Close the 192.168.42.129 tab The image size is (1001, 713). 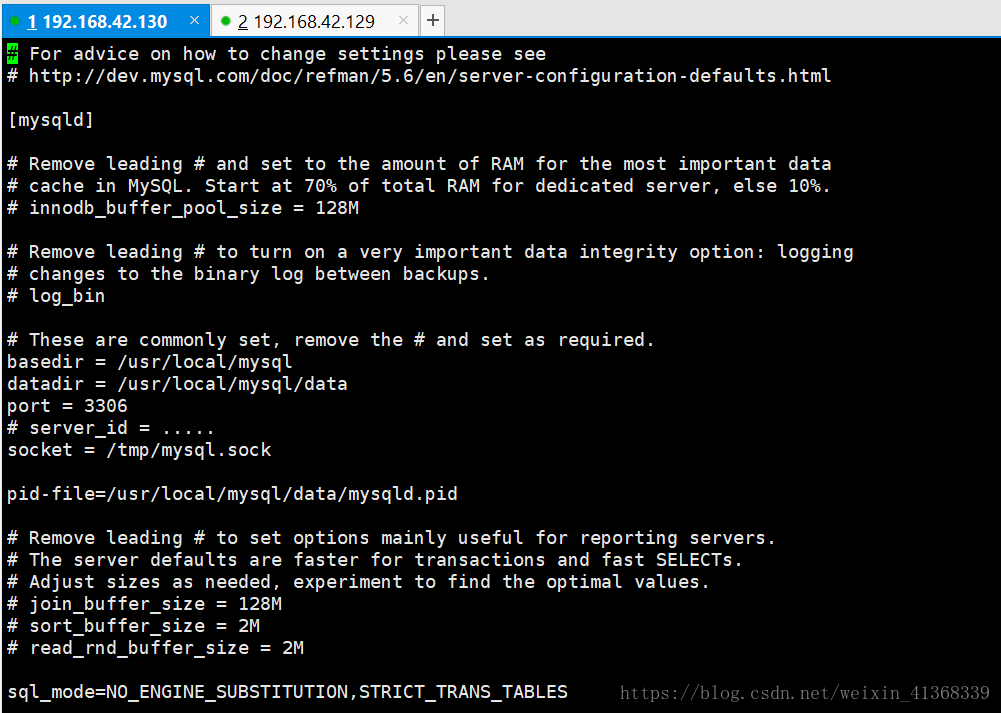(x=403, y=20)
